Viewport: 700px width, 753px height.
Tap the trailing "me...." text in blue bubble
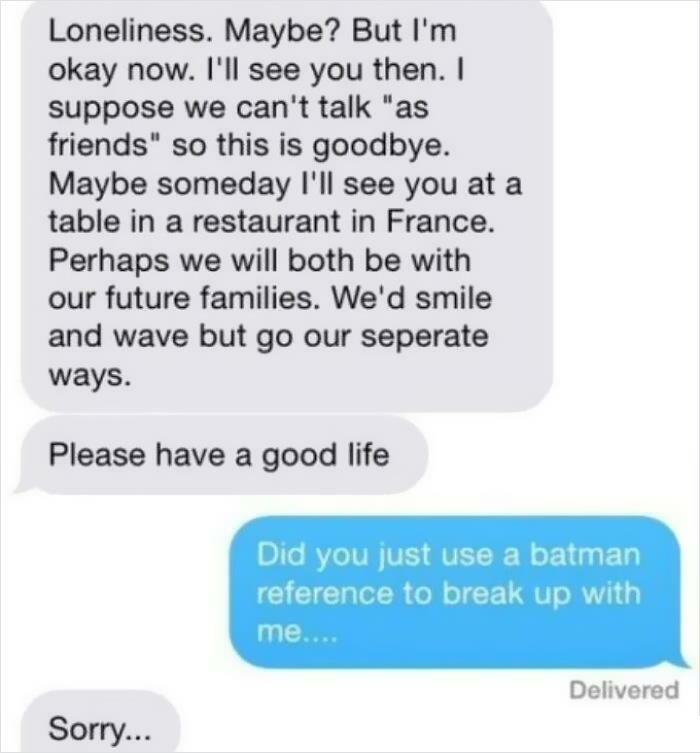tap(298, 632)
